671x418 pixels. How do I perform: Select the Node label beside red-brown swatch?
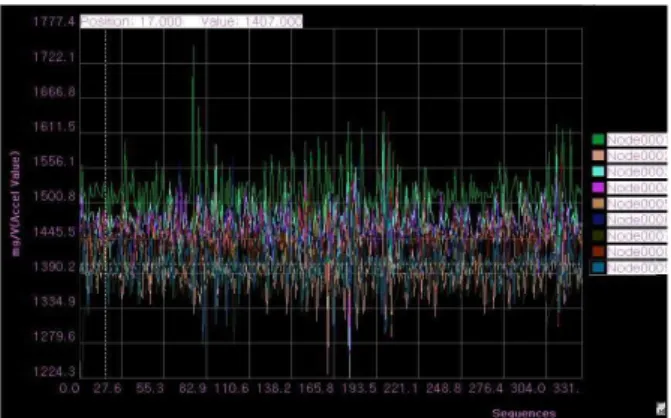[637, 252]
